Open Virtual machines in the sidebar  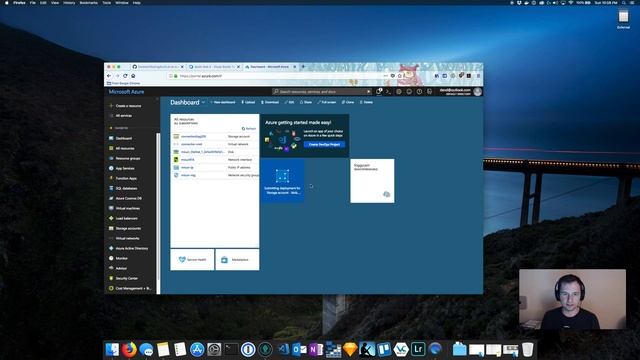pyautogui.click(x=125, y=208)
